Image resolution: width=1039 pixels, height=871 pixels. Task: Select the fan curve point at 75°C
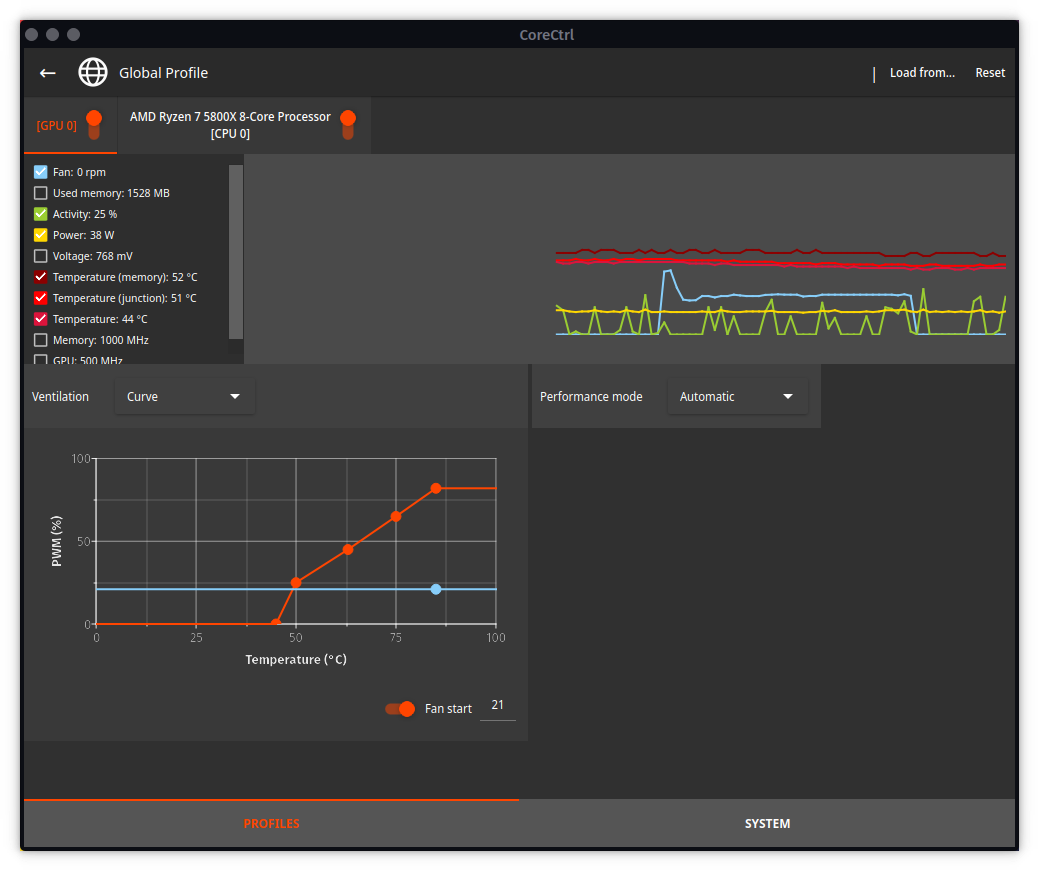coord(396,516)
